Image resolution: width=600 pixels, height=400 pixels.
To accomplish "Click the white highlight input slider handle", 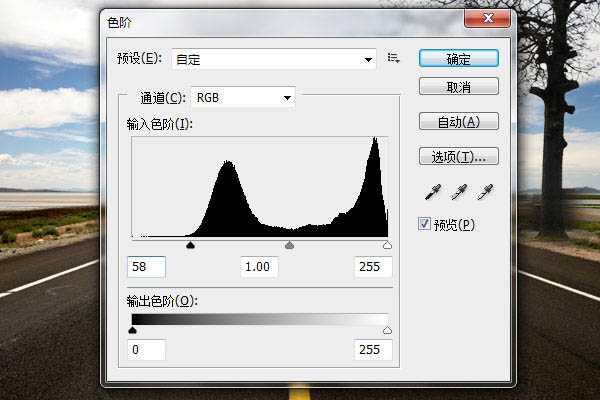I will point(388,244).
